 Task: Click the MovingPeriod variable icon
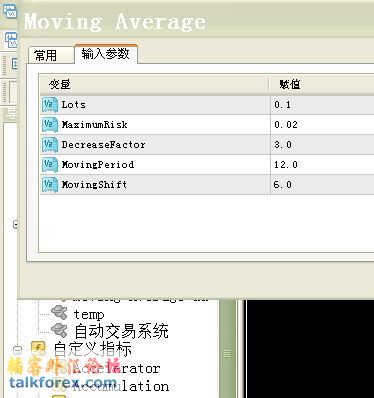pos(50,165)
